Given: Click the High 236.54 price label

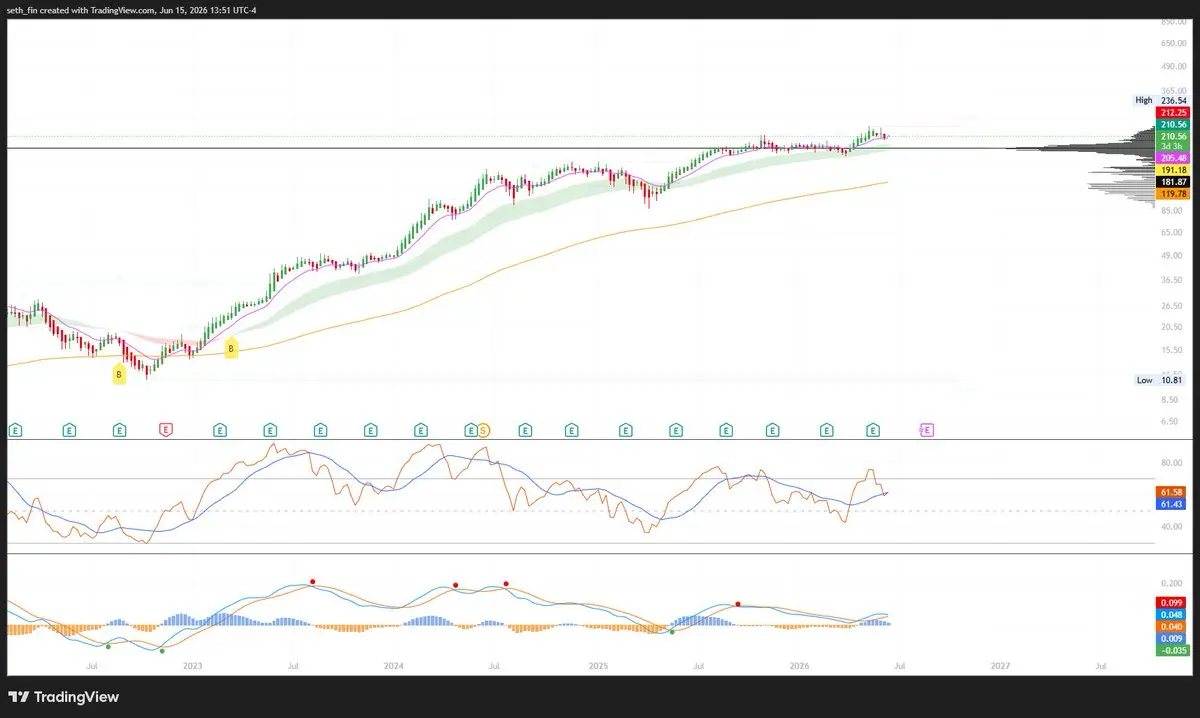Looking at the screenshot, I should [x=1161, y=100].
